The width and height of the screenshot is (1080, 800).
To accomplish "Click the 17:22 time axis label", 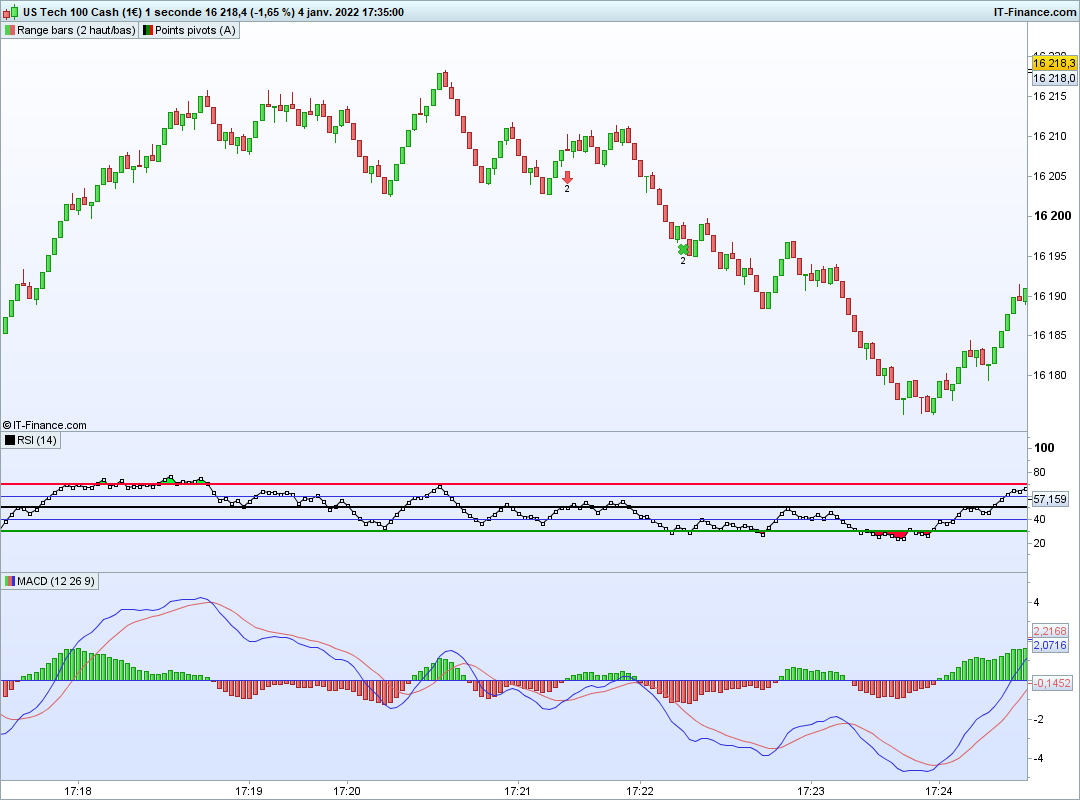I will [640, 791].
